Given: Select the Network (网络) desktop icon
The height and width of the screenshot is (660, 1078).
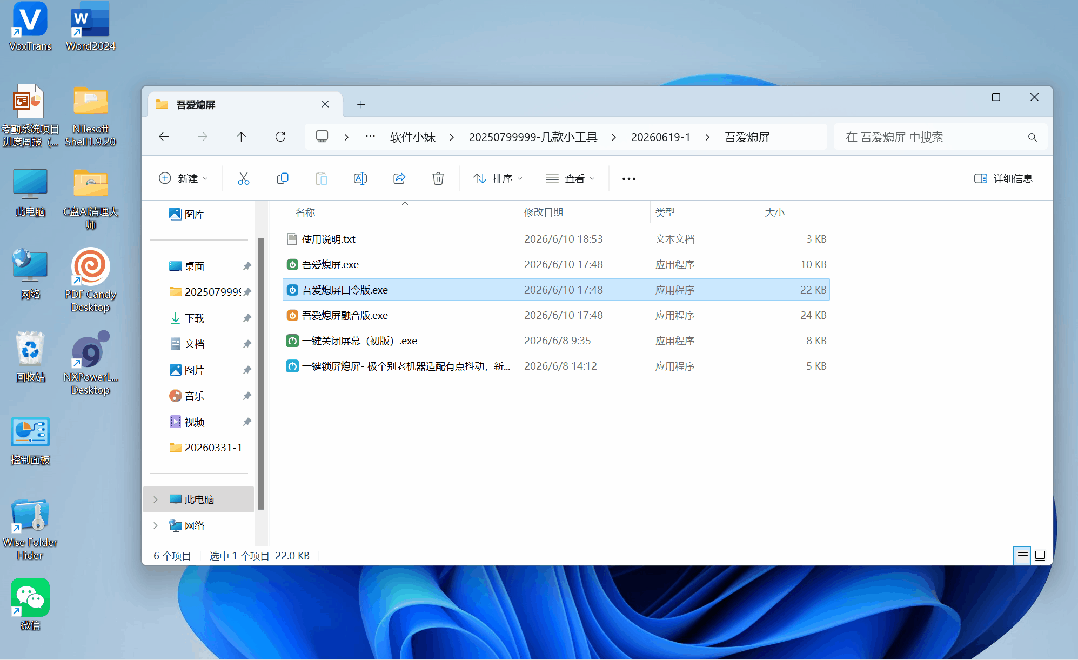Looking at the screenshot, I should (x=30, y=274).
